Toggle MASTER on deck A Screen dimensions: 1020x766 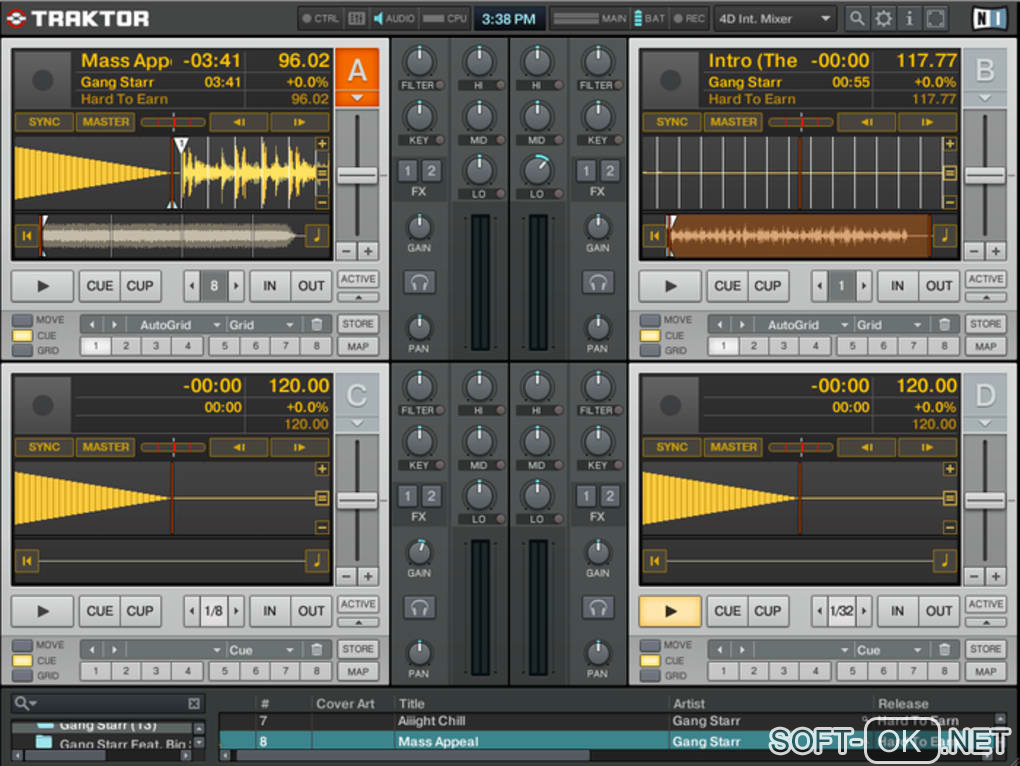pyautogui.click(x=106, y=122)
